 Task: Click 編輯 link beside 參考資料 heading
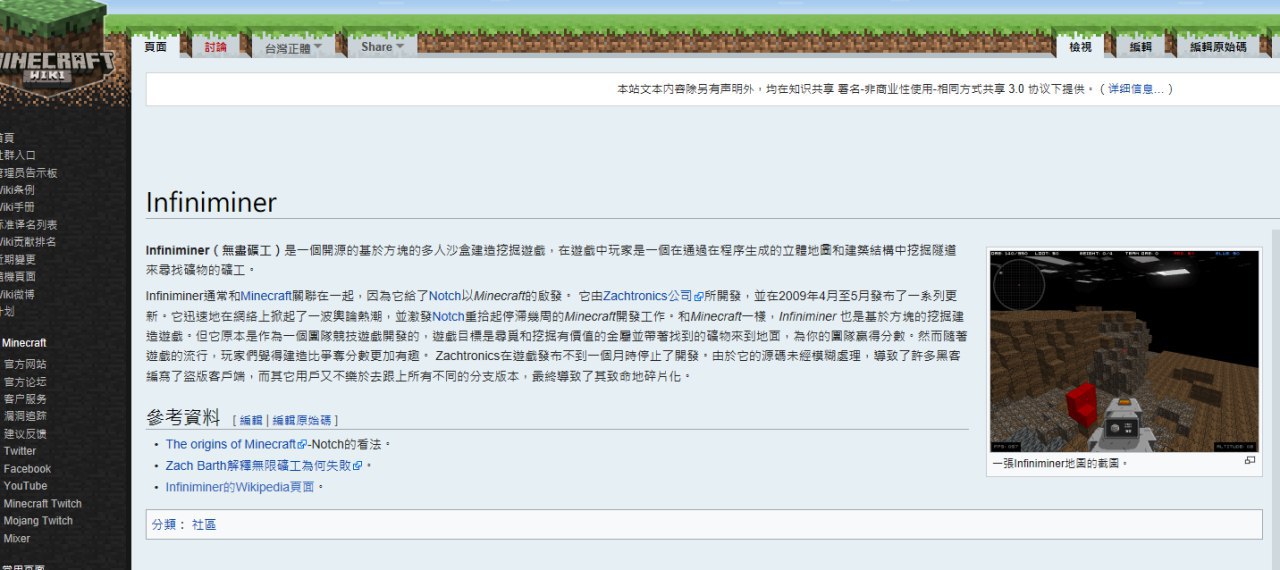[250, 421]
